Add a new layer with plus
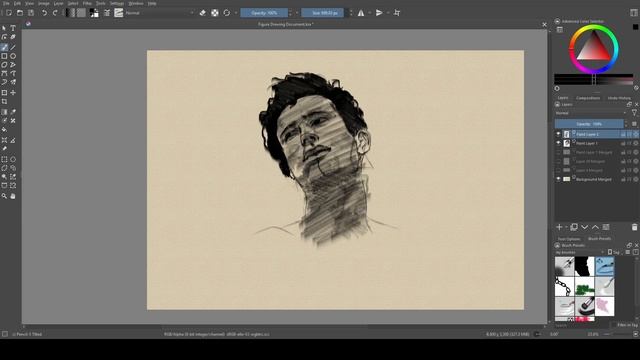 click(x=559, y=227)
